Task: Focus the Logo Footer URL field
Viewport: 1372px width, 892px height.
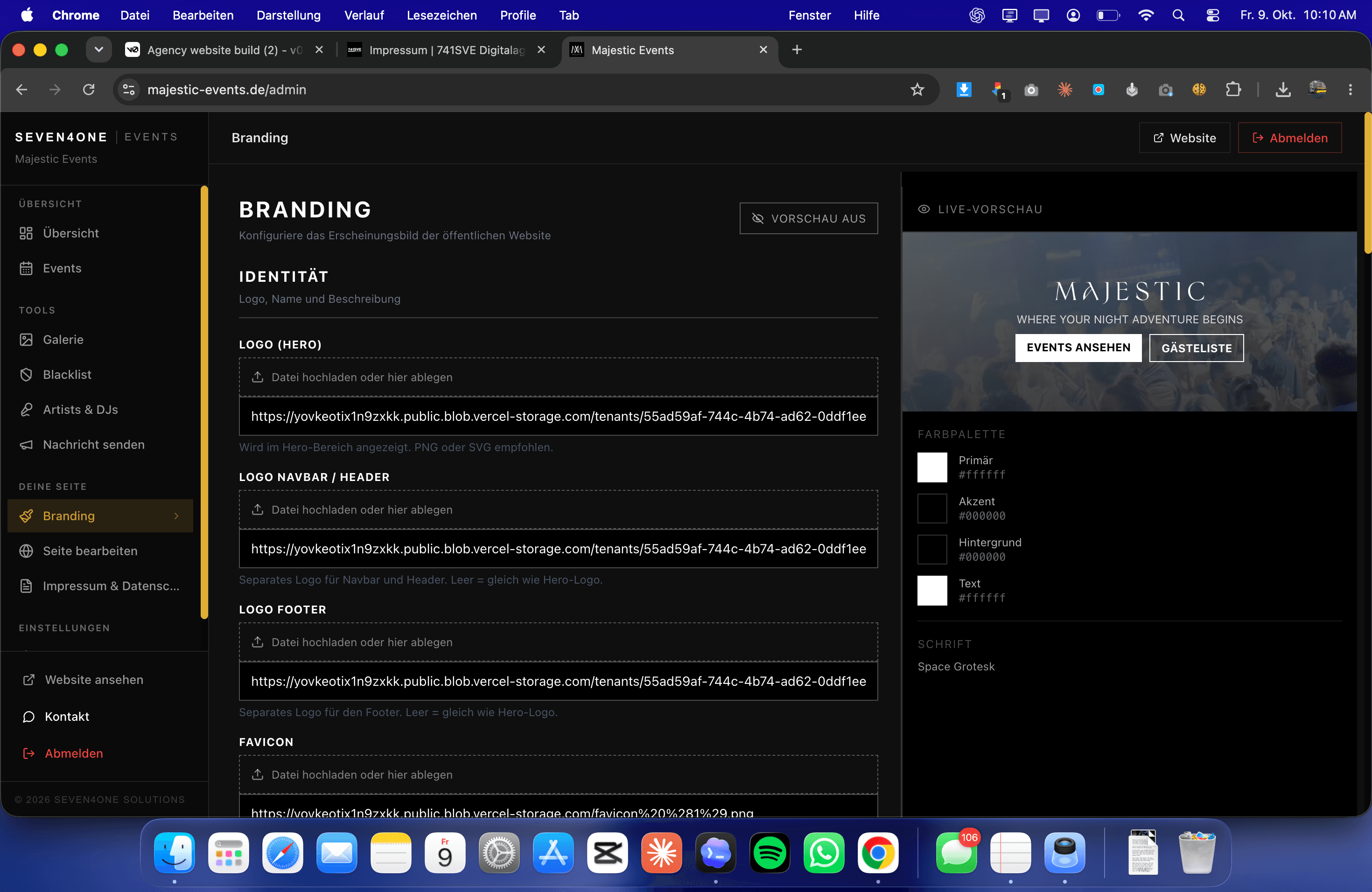Action: pyautogui.click(x=558, y=682)
